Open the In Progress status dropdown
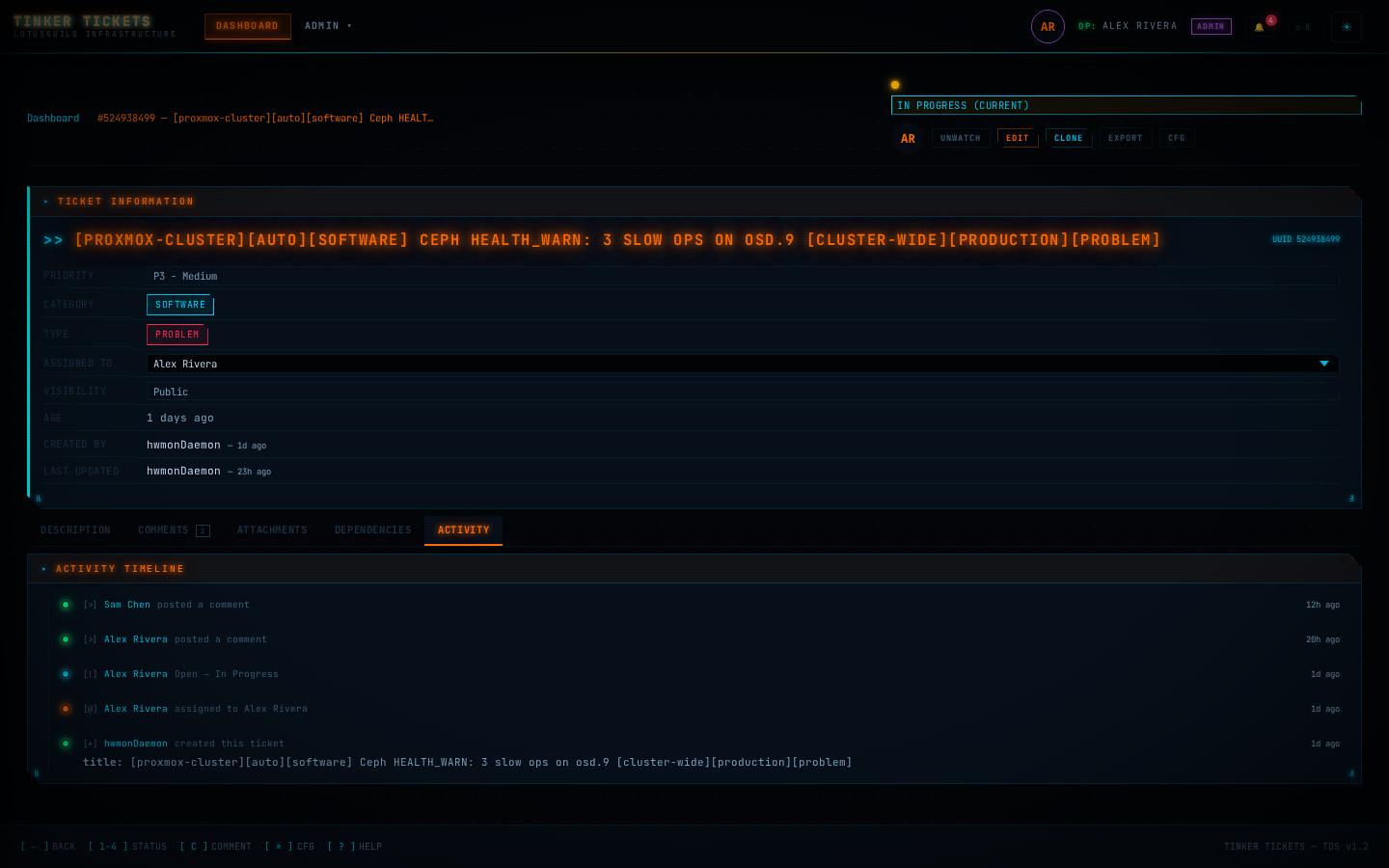Image resolution: width=1389 pixels, height=868 pixels. tap(1126, 105)
